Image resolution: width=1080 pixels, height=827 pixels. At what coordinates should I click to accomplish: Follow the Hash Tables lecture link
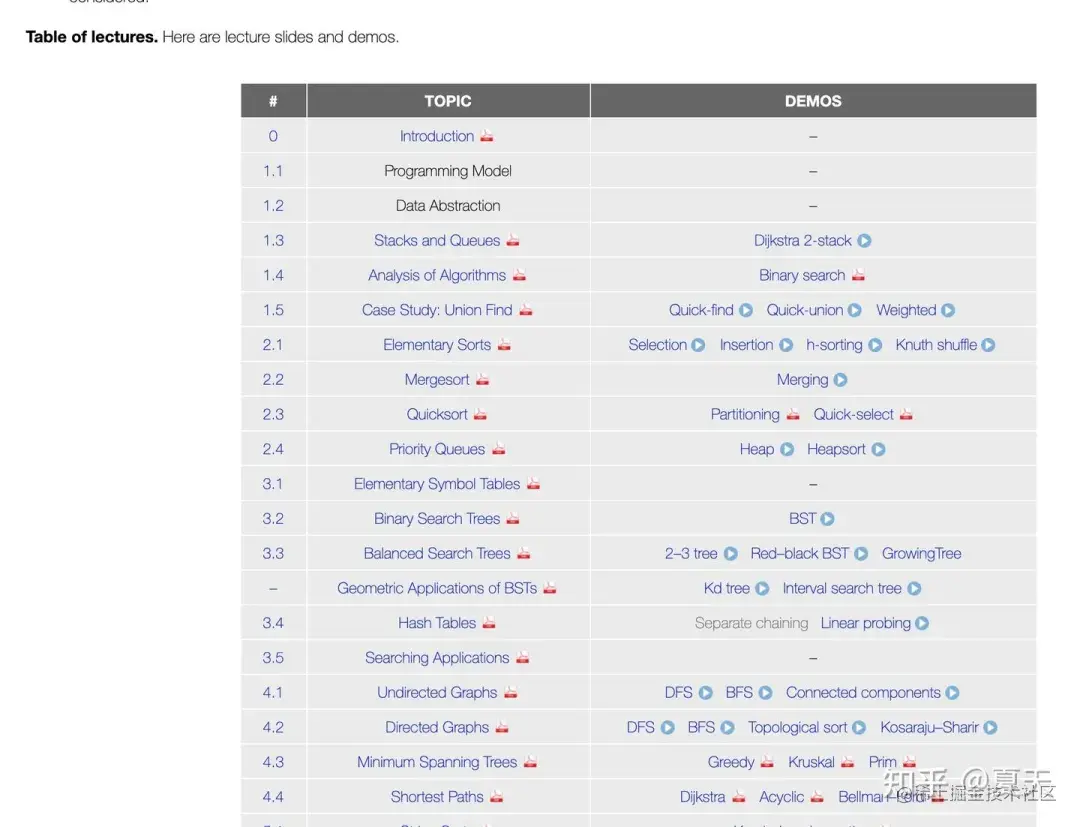tap(437, 622)
